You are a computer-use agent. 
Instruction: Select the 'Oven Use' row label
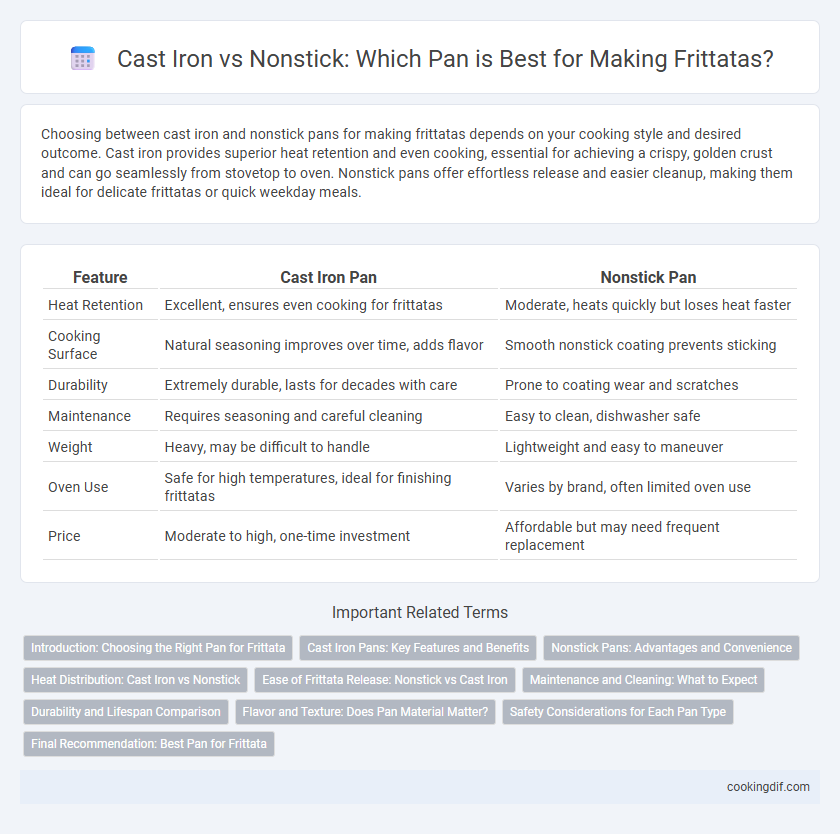[78, 487]
